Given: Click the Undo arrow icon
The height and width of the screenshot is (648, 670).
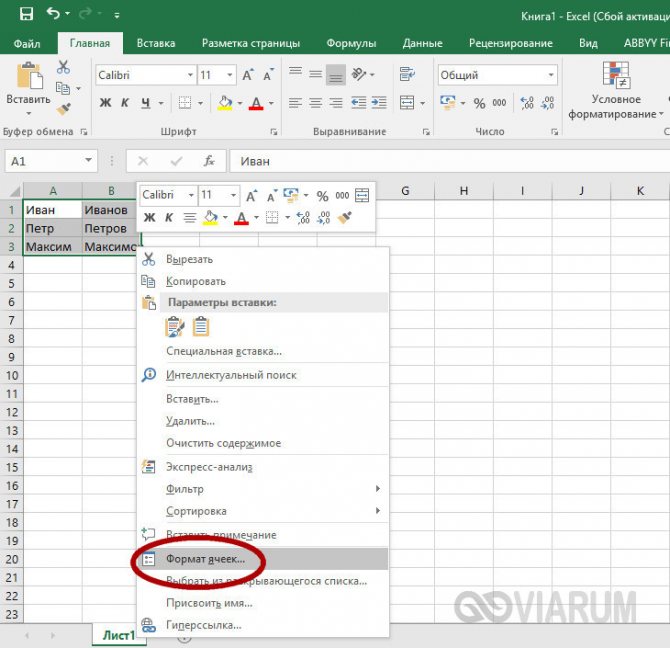Looking at the screenshot, I should (53, 14).
